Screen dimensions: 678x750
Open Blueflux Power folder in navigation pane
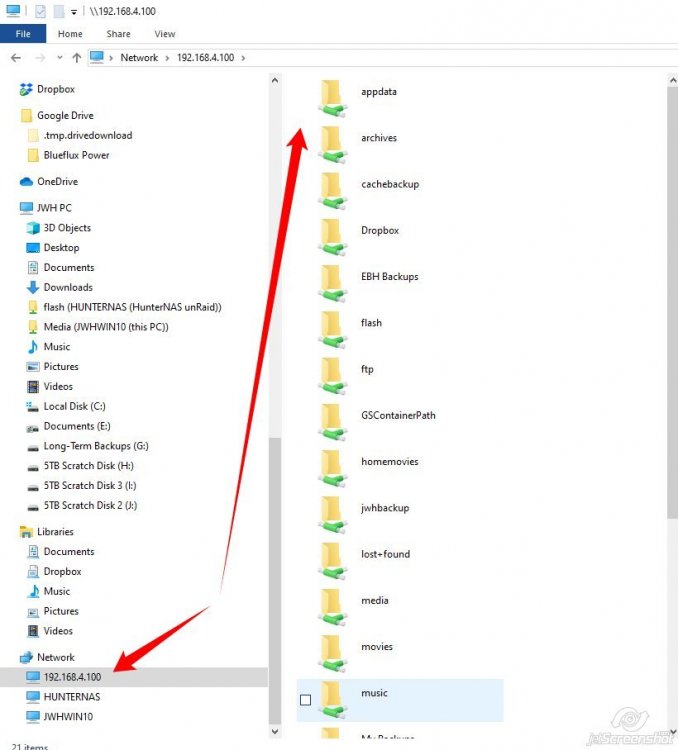76,155
